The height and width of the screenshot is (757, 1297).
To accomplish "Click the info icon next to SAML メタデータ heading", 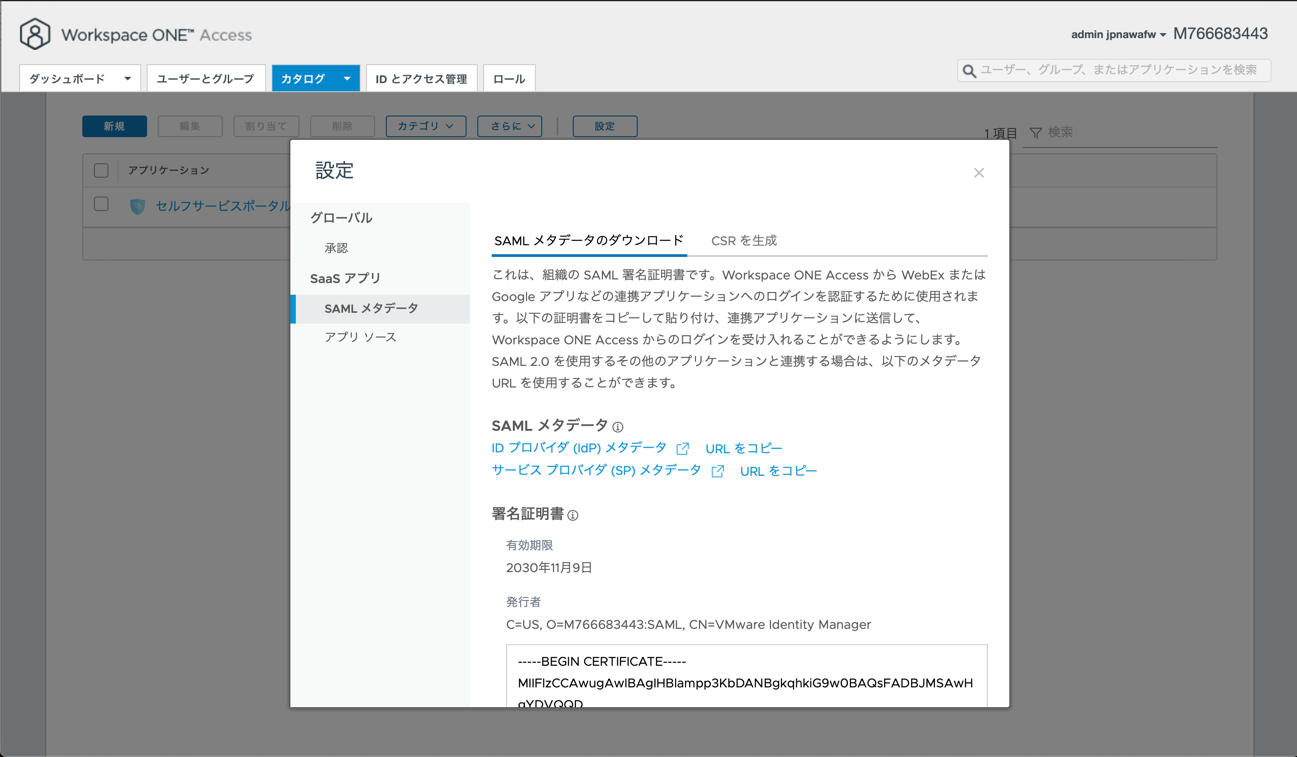I will (x=618, y=427).
